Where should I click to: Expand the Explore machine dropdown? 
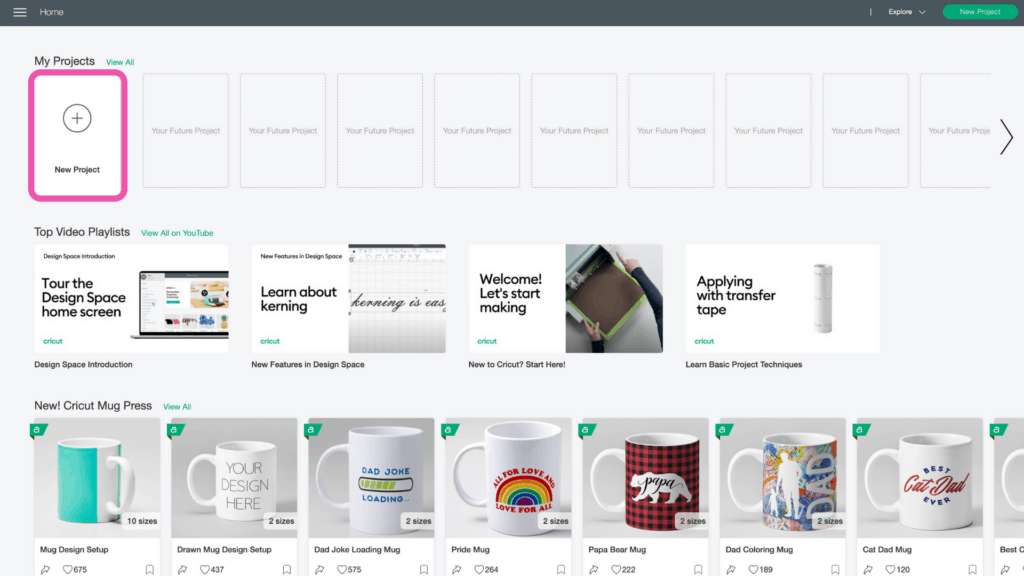coord(906,12)
